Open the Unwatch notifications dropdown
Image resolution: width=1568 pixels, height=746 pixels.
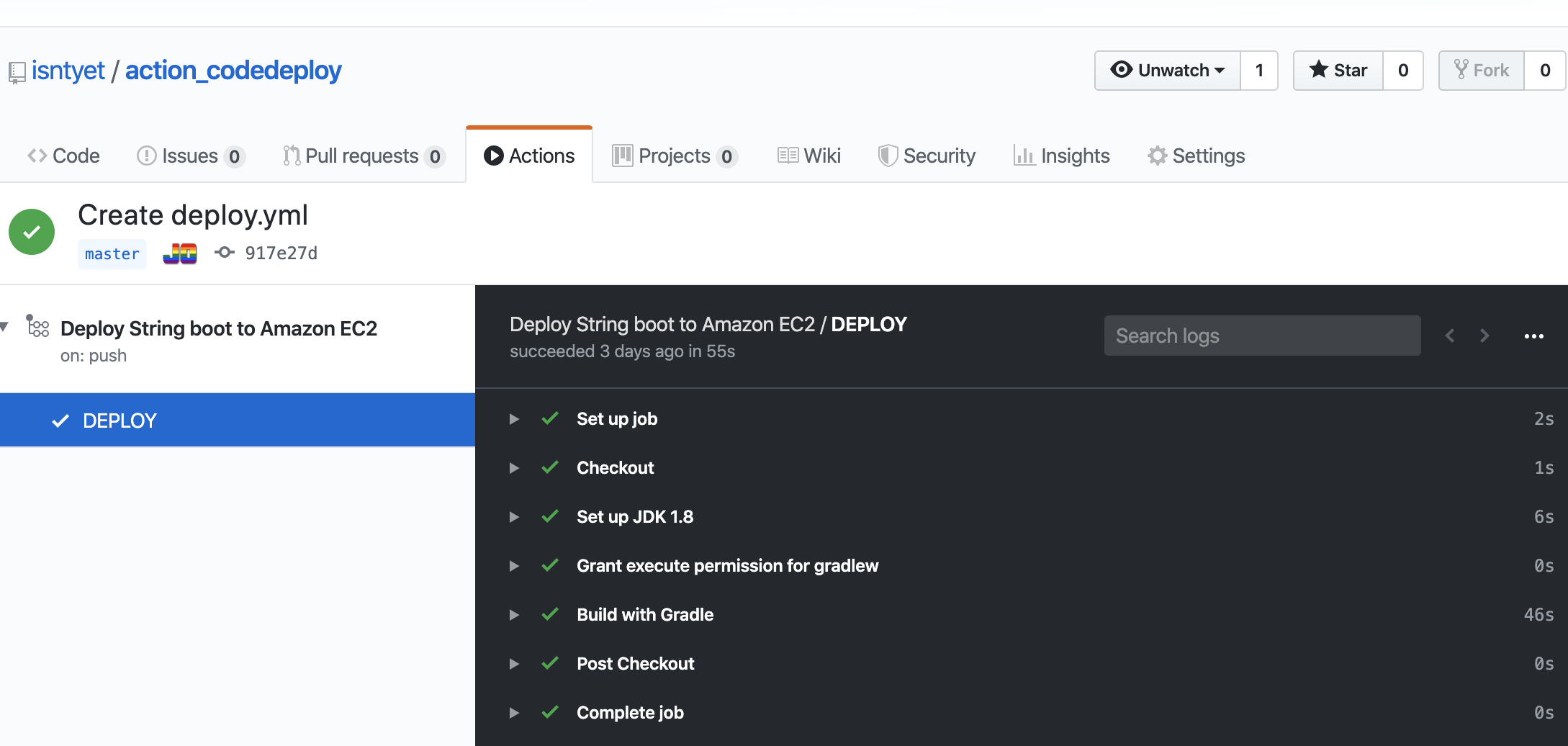(x=1168, y=71)
